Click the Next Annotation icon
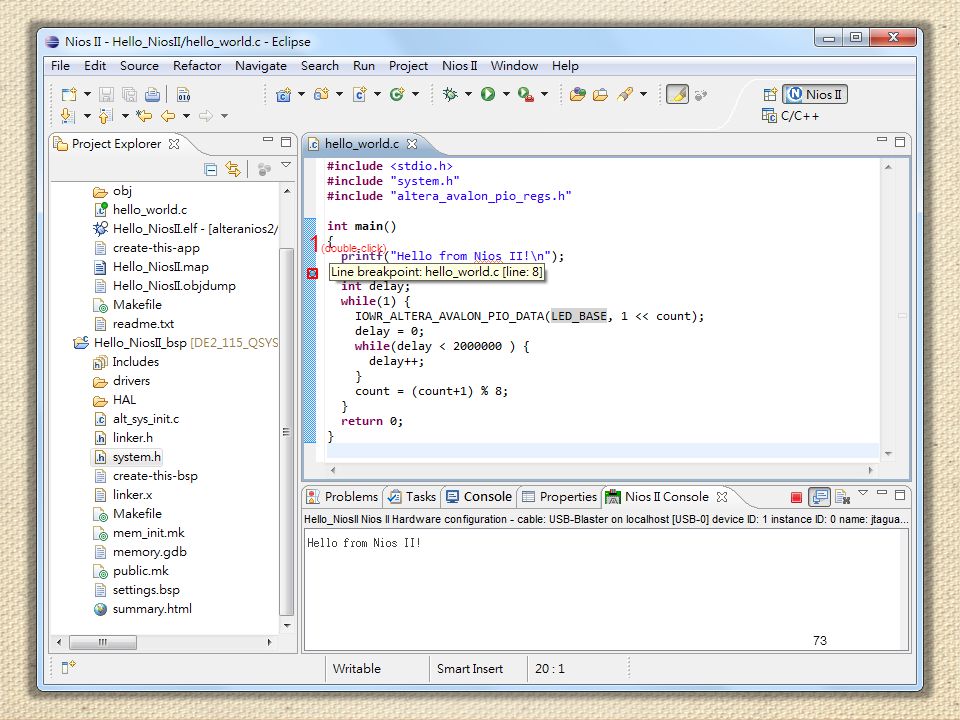This screenshot has width=960, height=720. (x=67, y=115)
